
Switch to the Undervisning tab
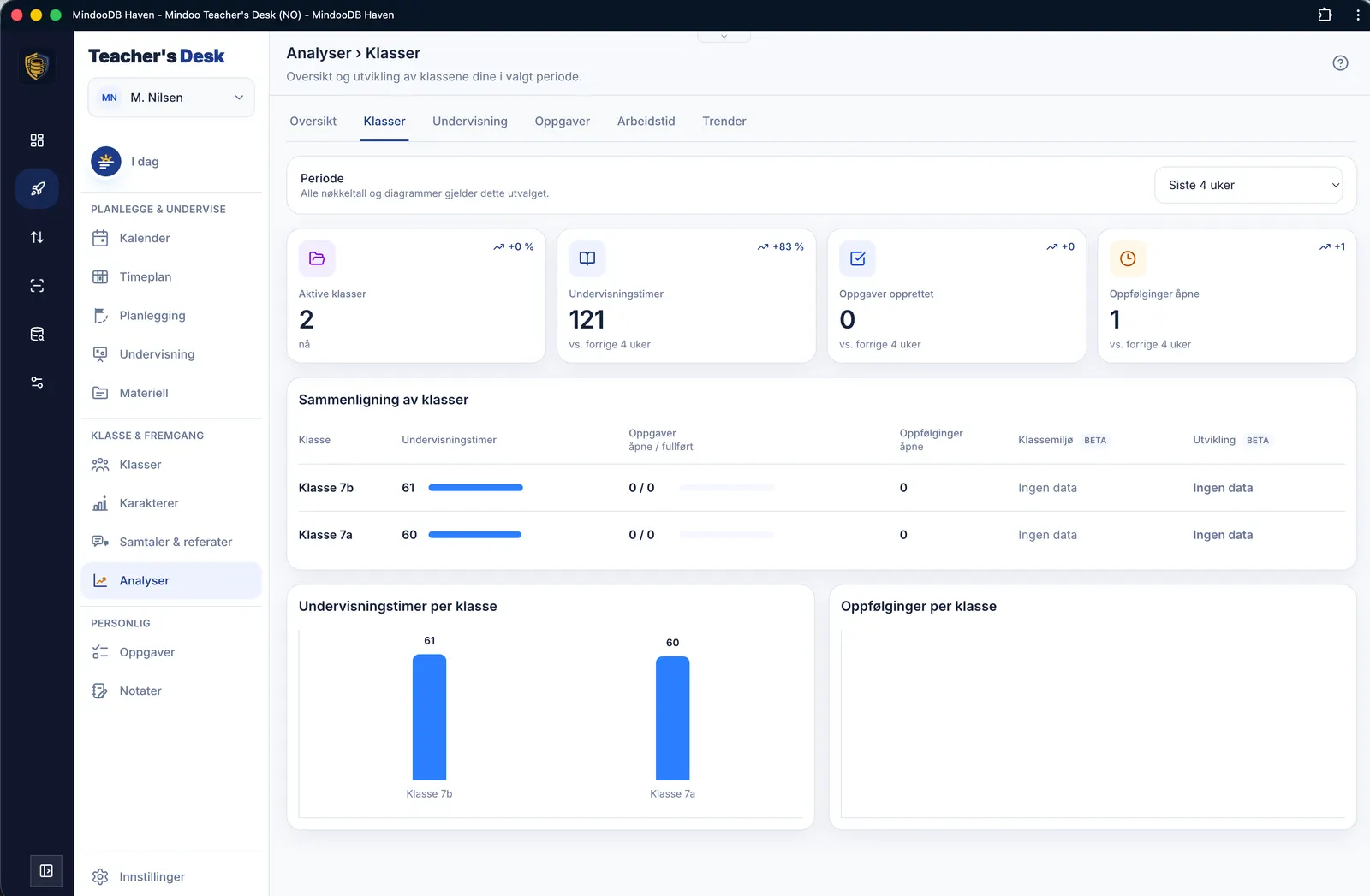[470, 122]
